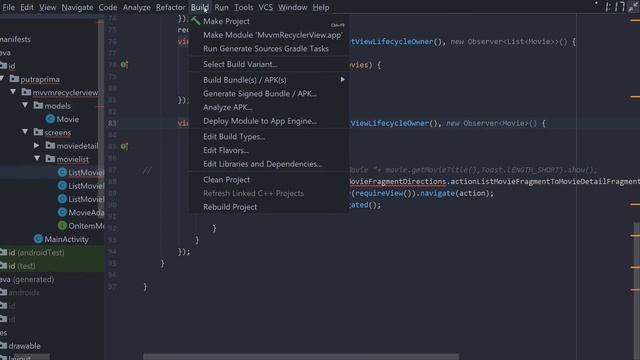
Task: Open the OnItemM interface file
Action: (x=86, y=226)
